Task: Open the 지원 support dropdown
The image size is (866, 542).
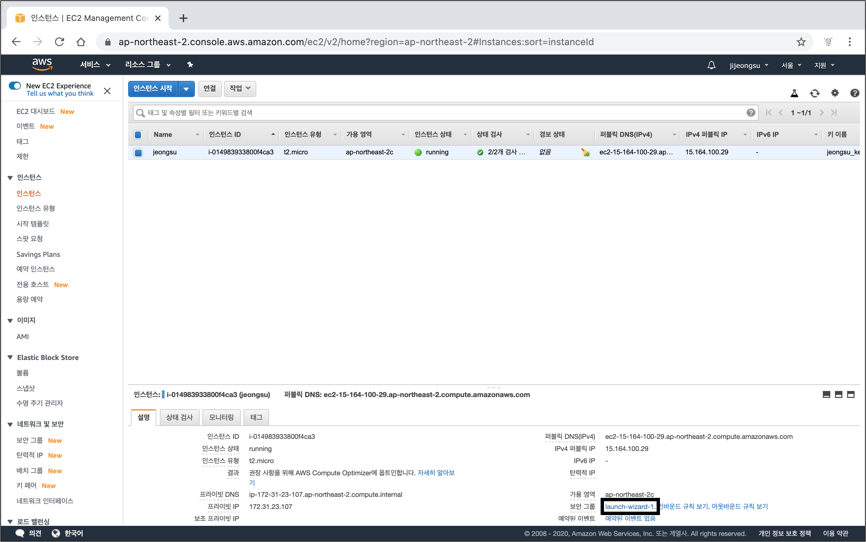Action: point(824,65)
